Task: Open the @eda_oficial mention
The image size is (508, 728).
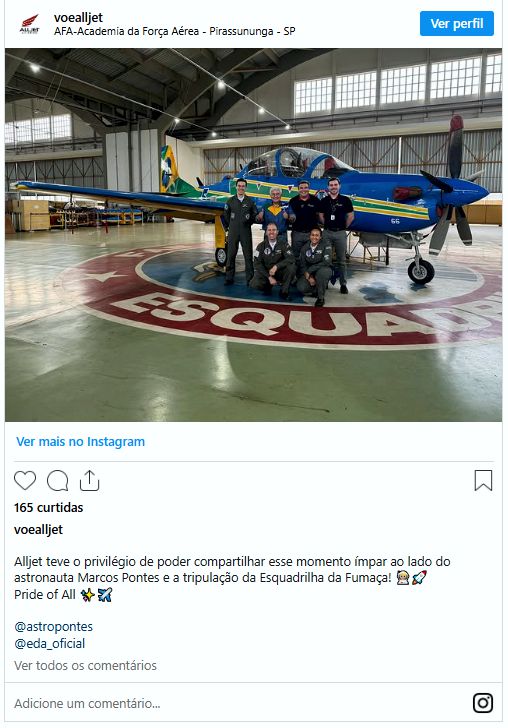Action: click(50, 644)
